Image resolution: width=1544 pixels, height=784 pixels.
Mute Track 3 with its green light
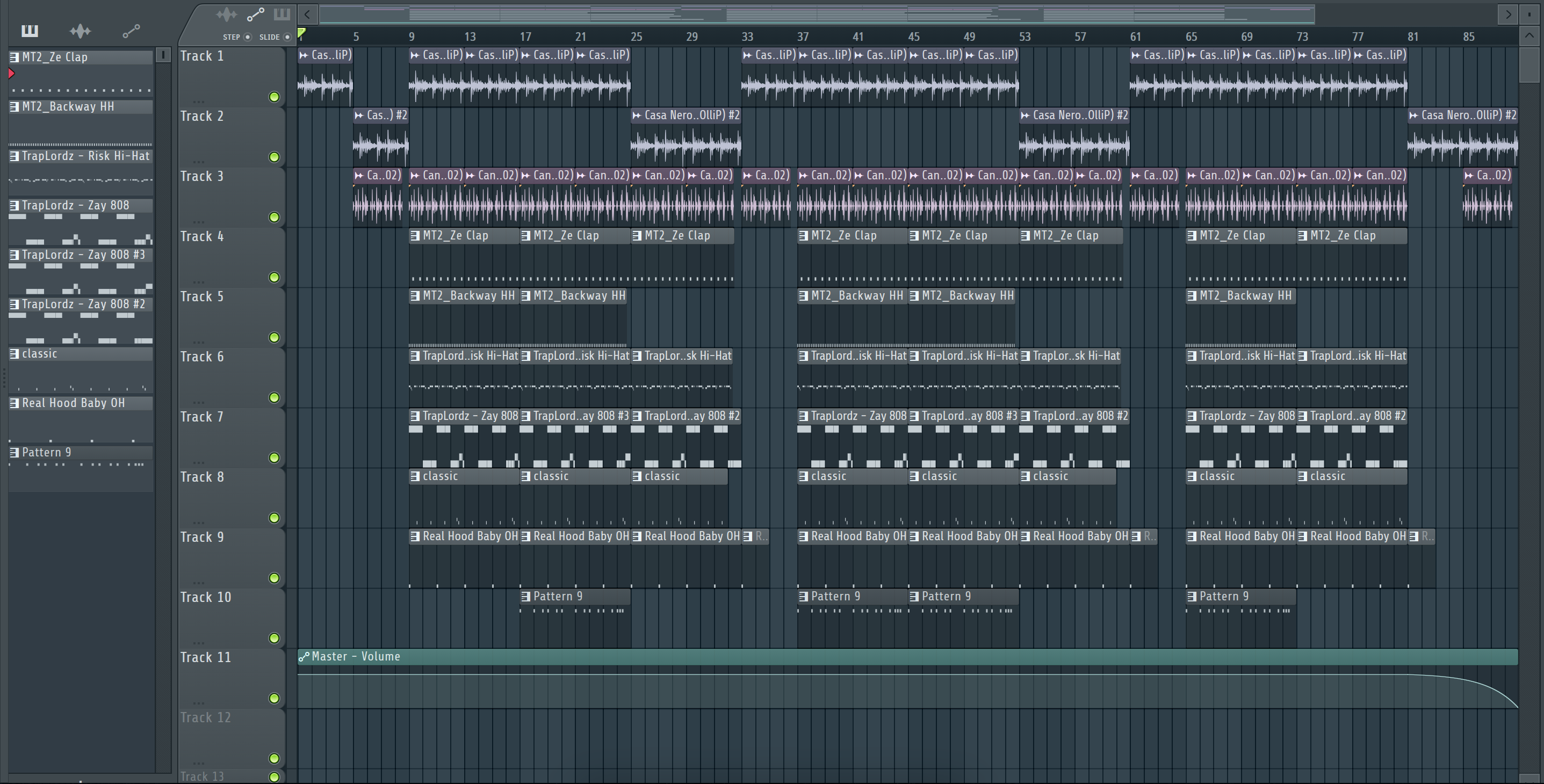(x=274, y=217)
